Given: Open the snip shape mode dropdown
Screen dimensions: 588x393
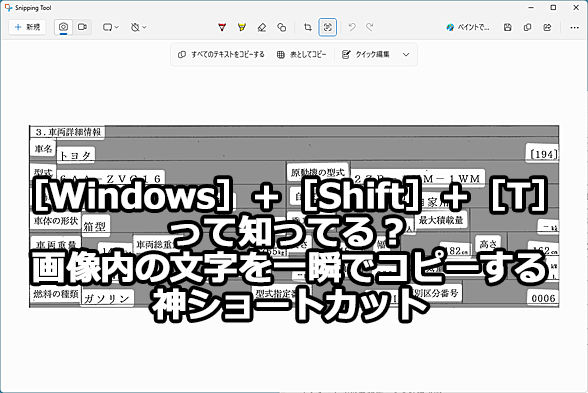Looking at the screenshot, I should pos(111,27).
